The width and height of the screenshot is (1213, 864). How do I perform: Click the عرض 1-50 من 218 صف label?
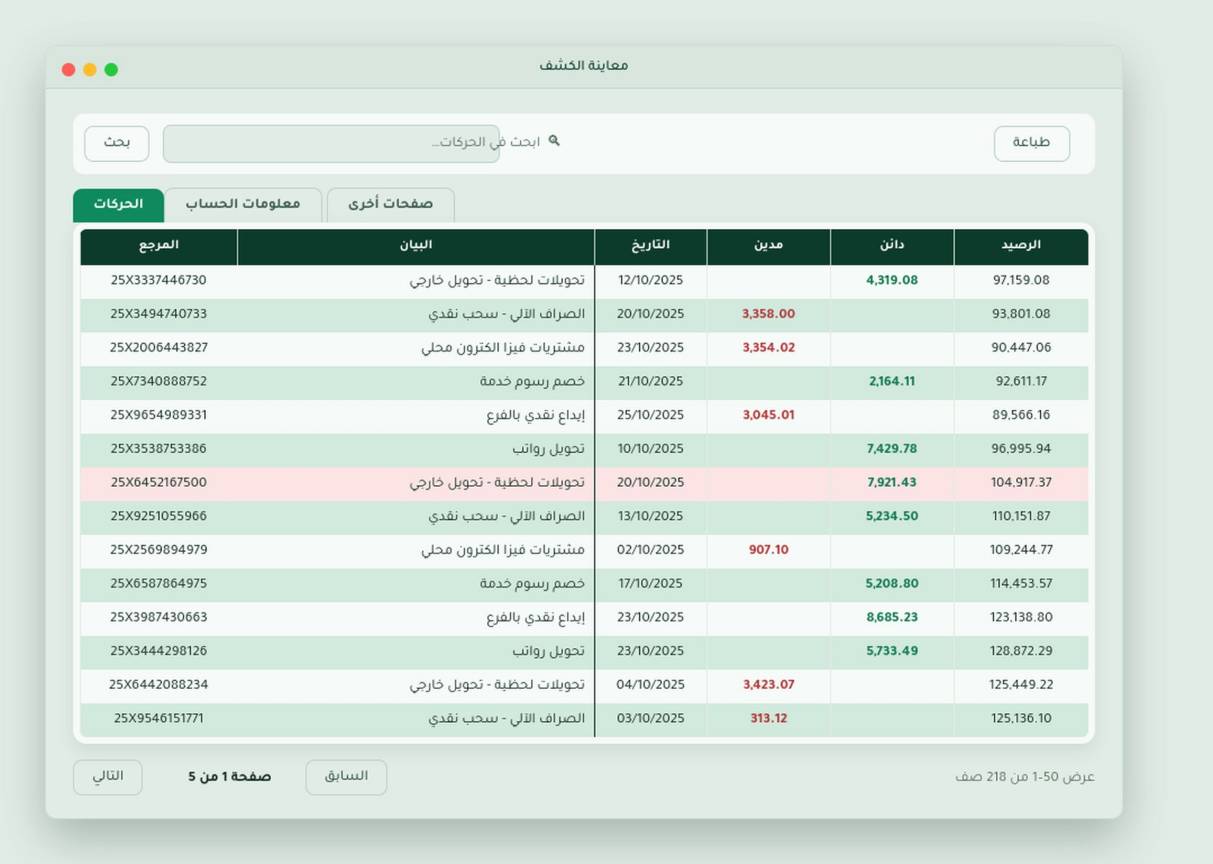point(1025,777)
